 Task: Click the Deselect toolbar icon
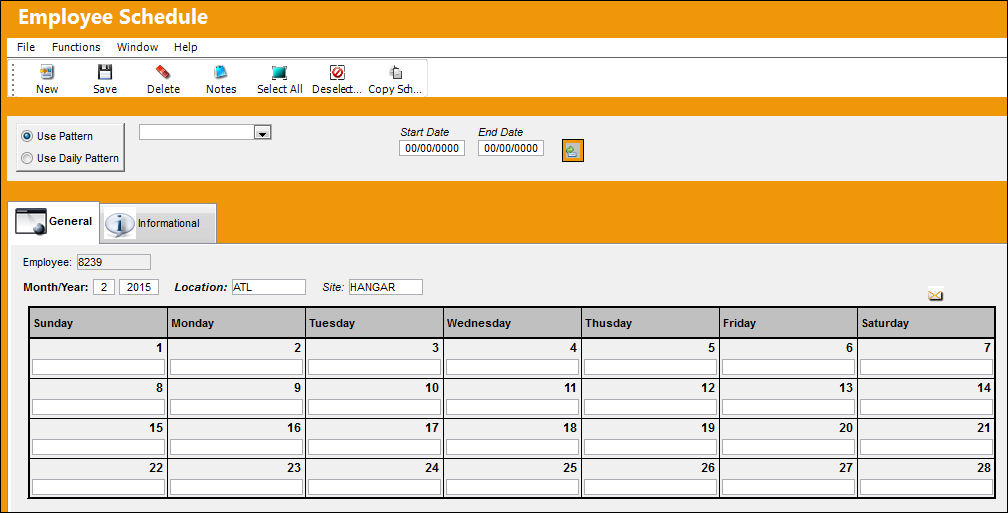point(337,72)
